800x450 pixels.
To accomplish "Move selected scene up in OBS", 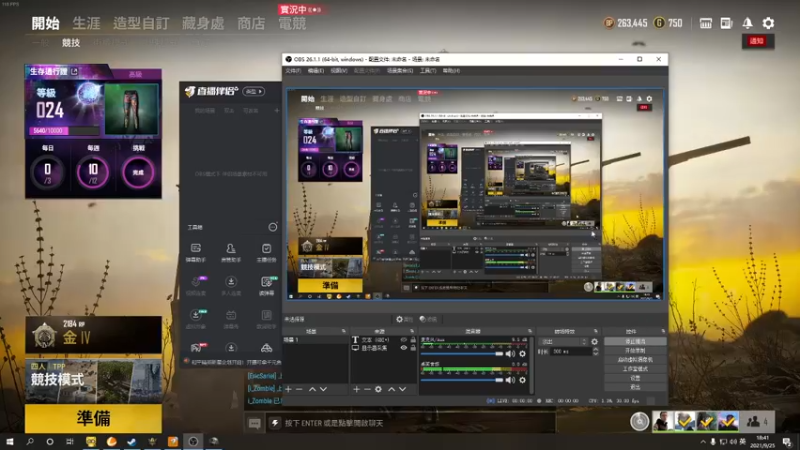I will 312,389.
